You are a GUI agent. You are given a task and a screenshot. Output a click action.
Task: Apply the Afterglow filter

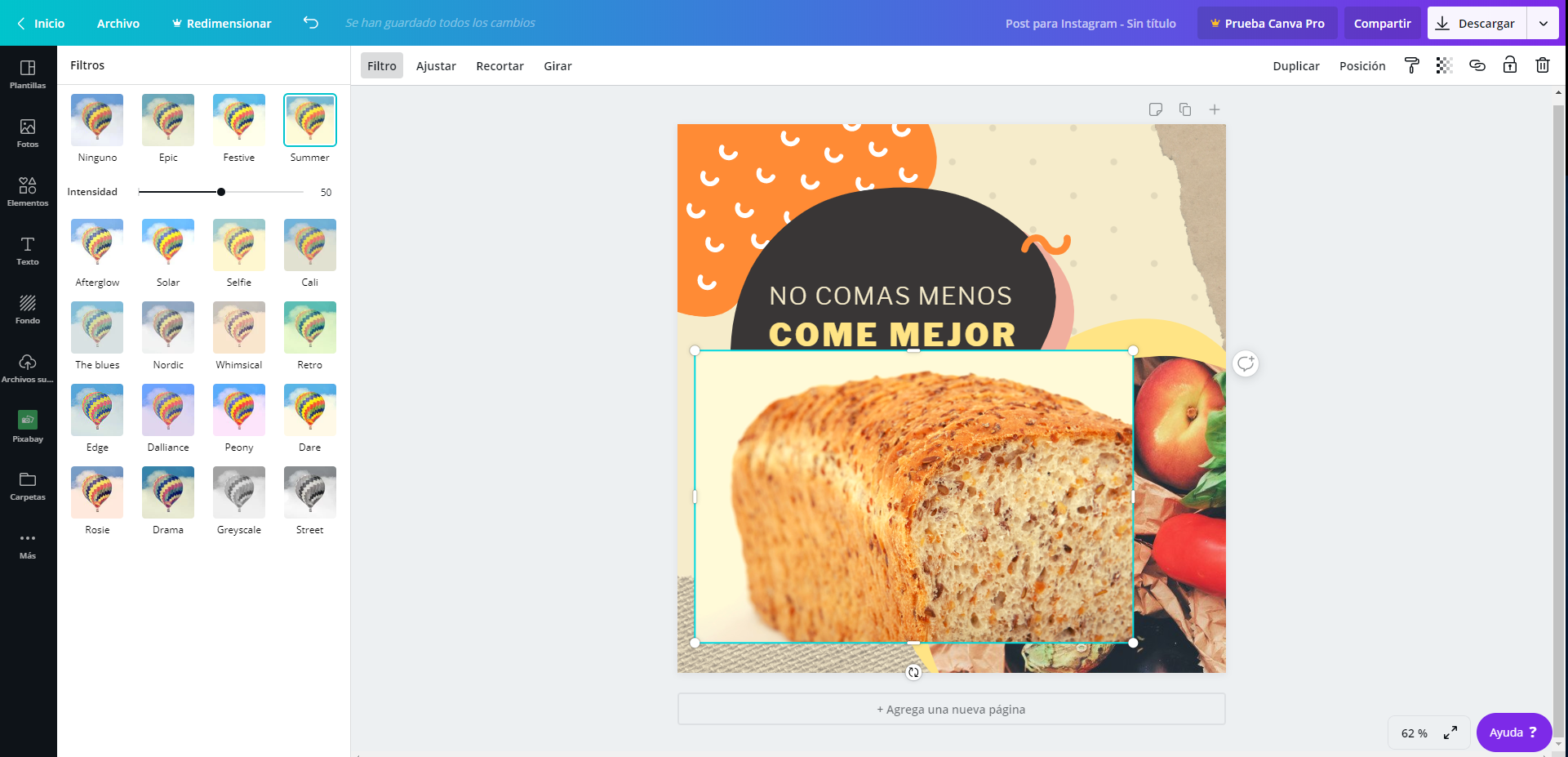coord(97,245)
